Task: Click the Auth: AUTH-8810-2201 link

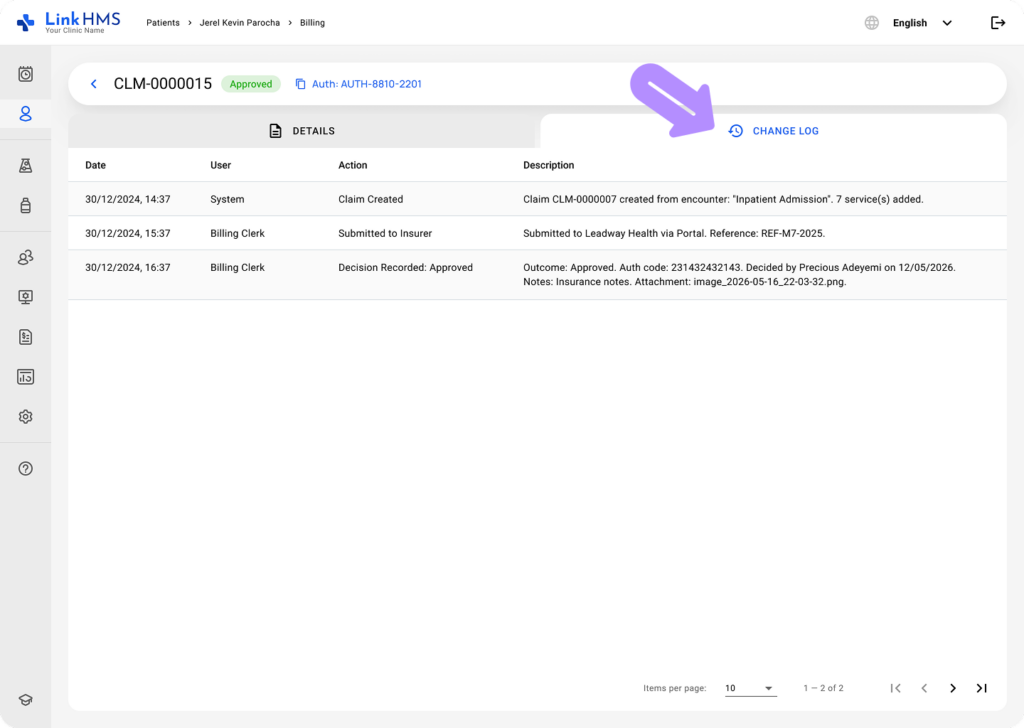Action: pyautogui.click(x=366, y=84)
